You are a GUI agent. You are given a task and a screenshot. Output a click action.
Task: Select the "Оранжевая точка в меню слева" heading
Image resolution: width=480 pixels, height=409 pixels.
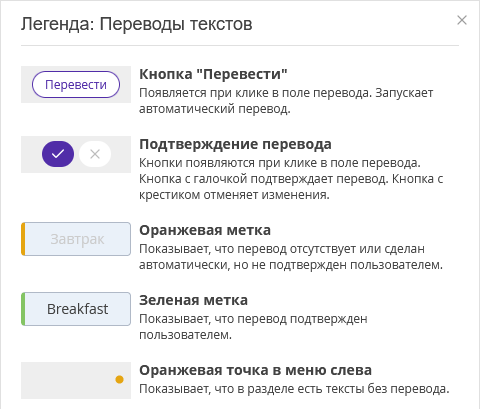pos(255,370)
